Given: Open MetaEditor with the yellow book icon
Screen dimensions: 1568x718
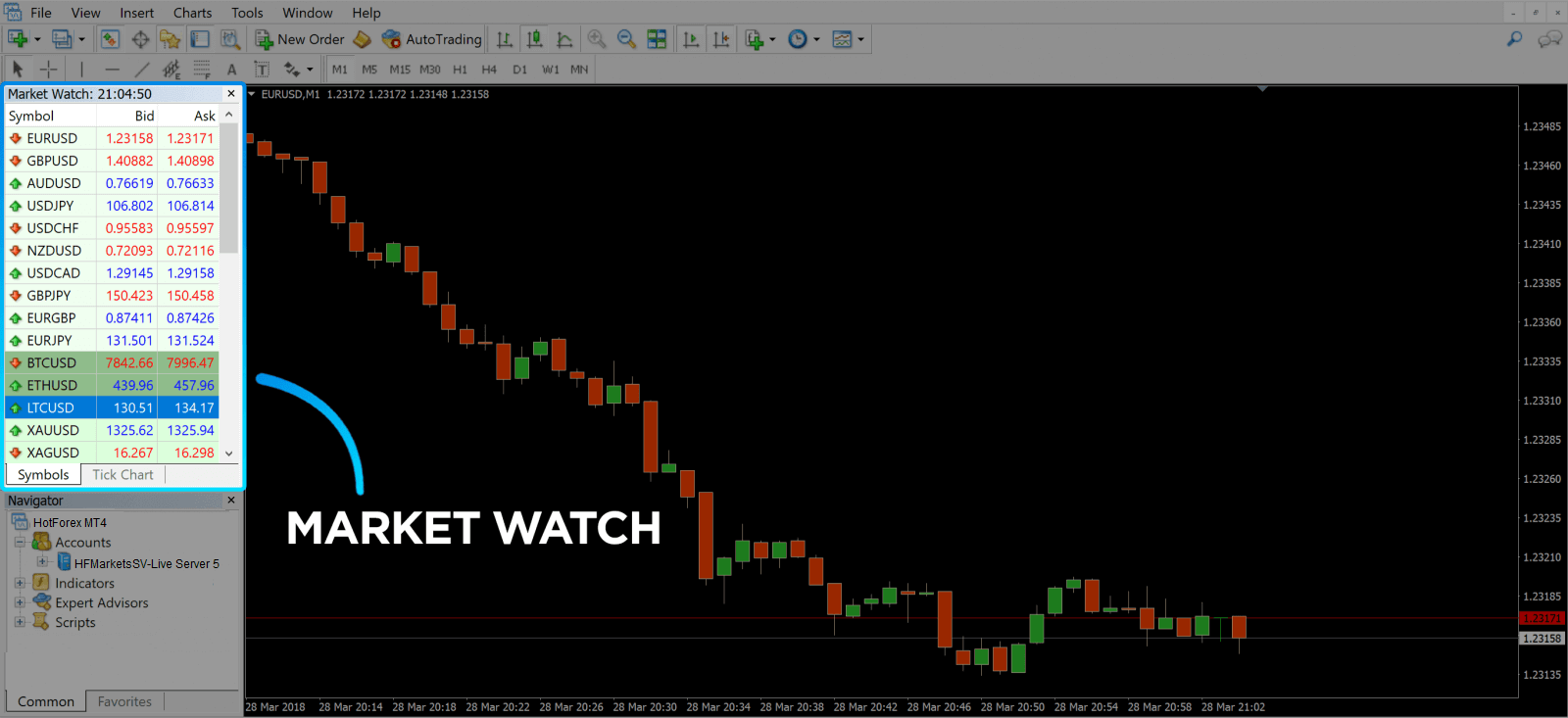Looking at the screenshot, I should (363, 39).
